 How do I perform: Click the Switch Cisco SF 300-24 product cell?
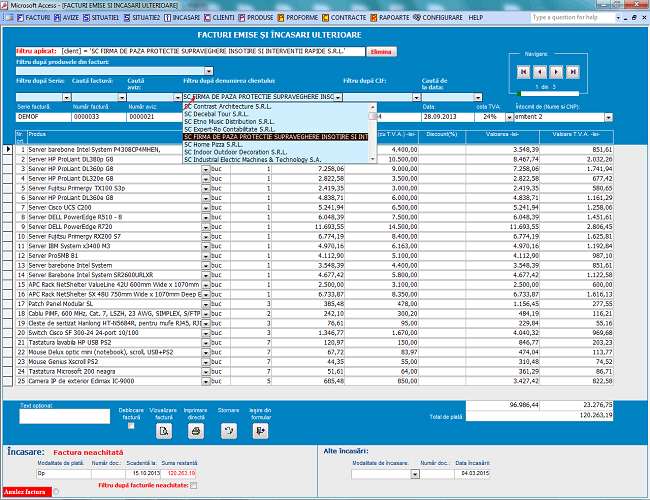(114, 333)
